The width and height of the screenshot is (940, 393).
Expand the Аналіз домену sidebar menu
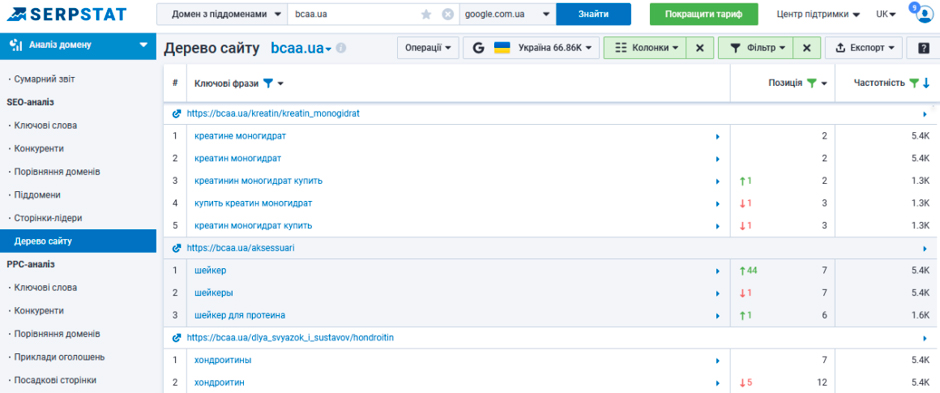tap(78, 45)
